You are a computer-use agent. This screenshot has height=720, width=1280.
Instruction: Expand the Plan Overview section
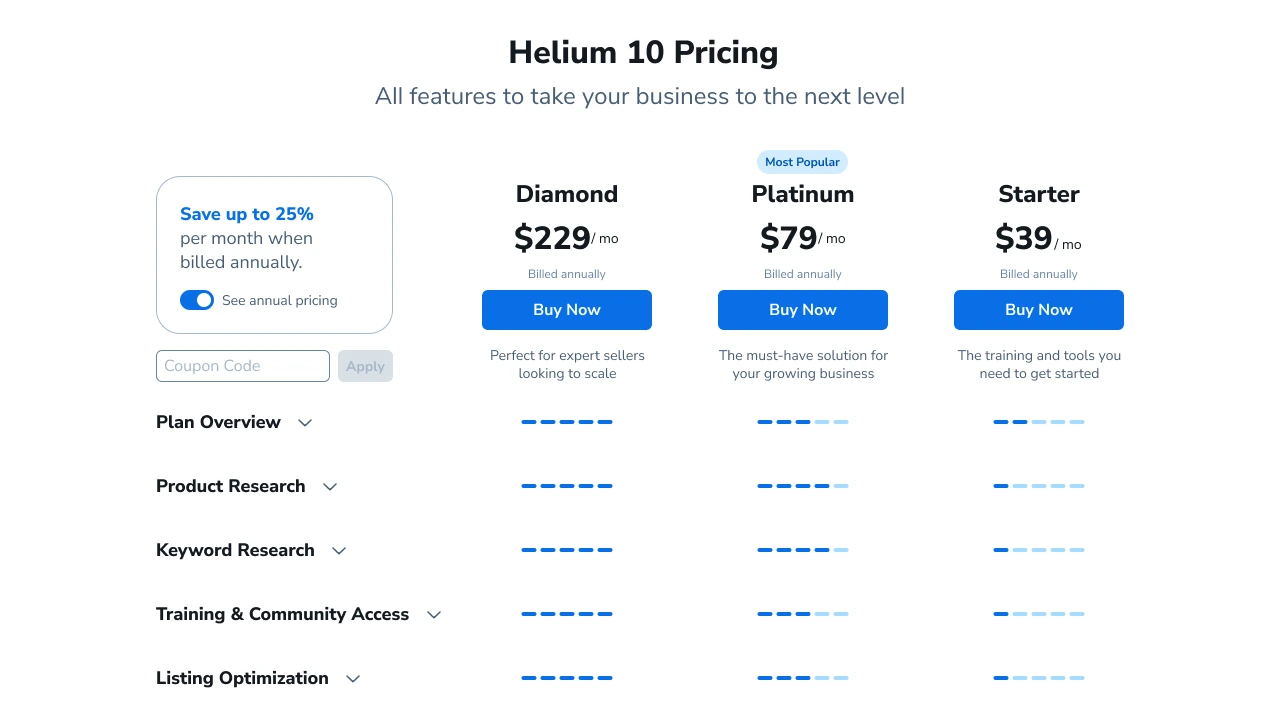(305, 423)
